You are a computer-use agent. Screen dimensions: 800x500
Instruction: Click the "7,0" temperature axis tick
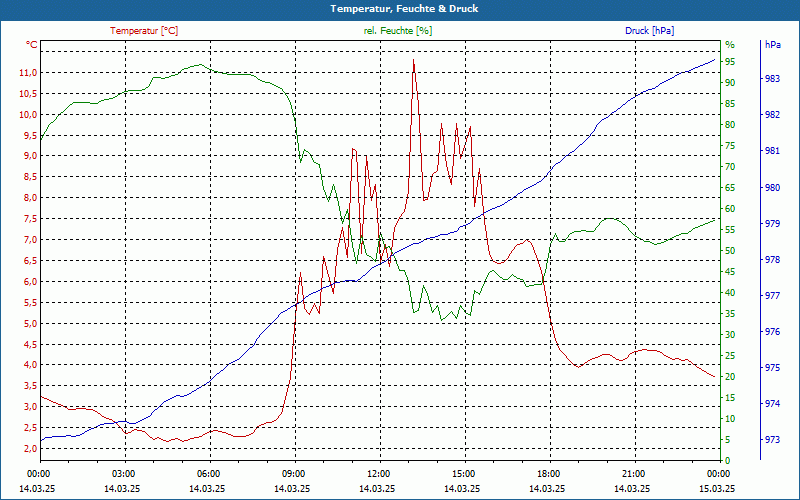tap(30, 240)
